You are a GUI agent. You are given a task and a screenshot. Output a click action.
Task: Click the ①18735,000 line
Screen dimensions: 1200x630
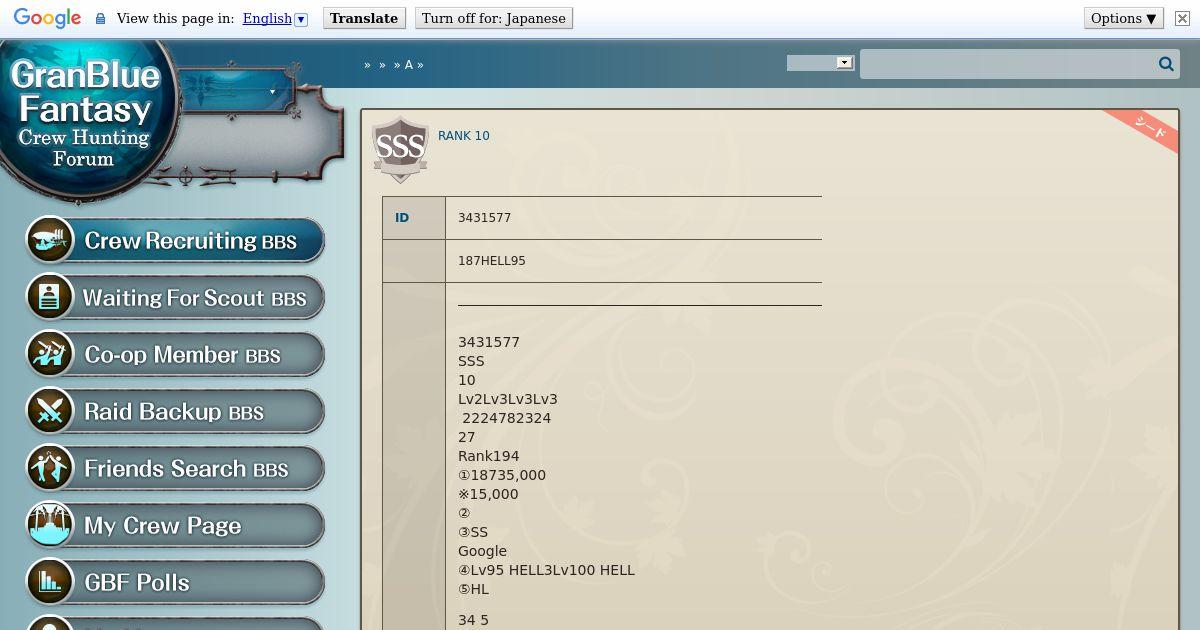tap(502, 475)
